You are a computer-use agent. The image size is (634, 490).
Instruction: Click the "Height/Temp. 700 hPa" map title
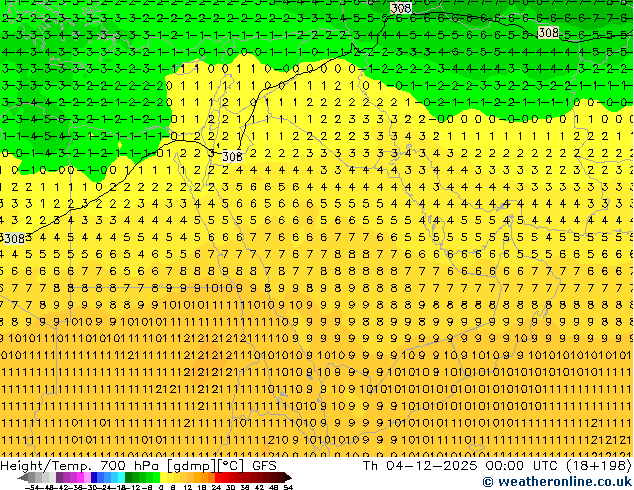[79, 466]
